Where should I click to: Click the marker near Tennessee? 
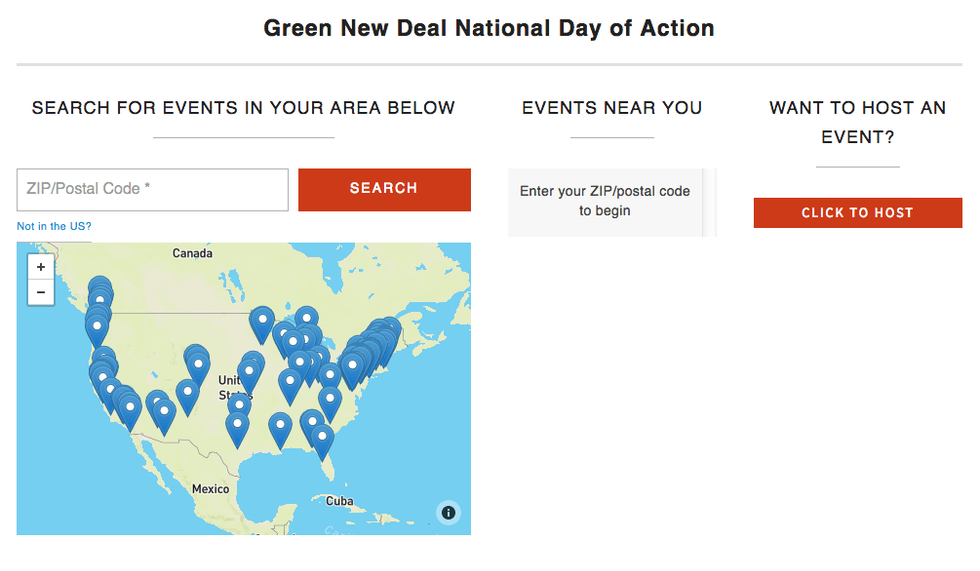click(x=290, y=382)
